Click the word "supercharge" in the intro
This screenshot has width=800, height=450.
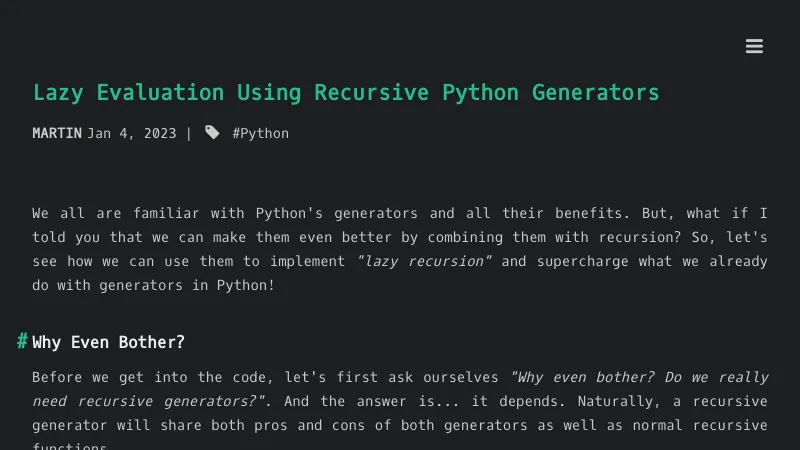pyautogui.click(x=581, y=261)
